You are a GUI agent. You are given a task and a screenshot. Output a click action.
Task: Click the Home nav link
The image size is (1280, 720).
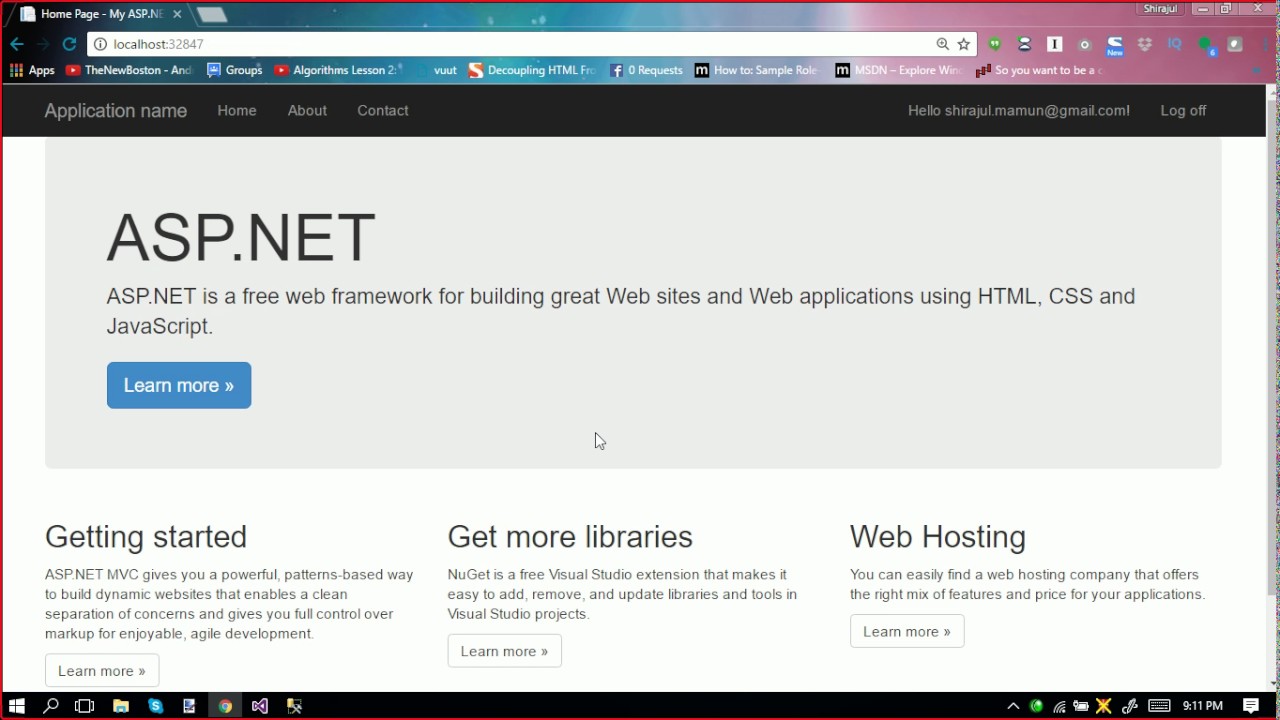(237, 111)
